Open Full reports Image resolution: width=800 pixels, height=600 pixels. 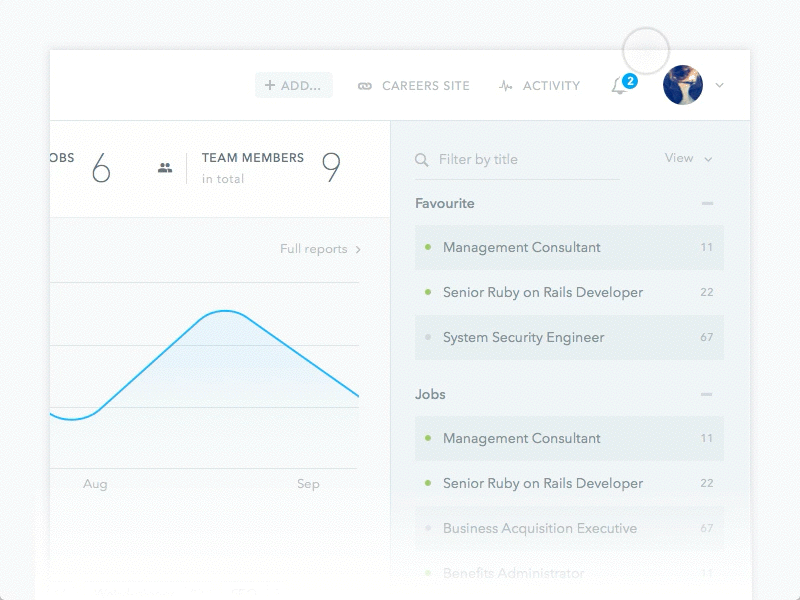(x=316, y=248)
